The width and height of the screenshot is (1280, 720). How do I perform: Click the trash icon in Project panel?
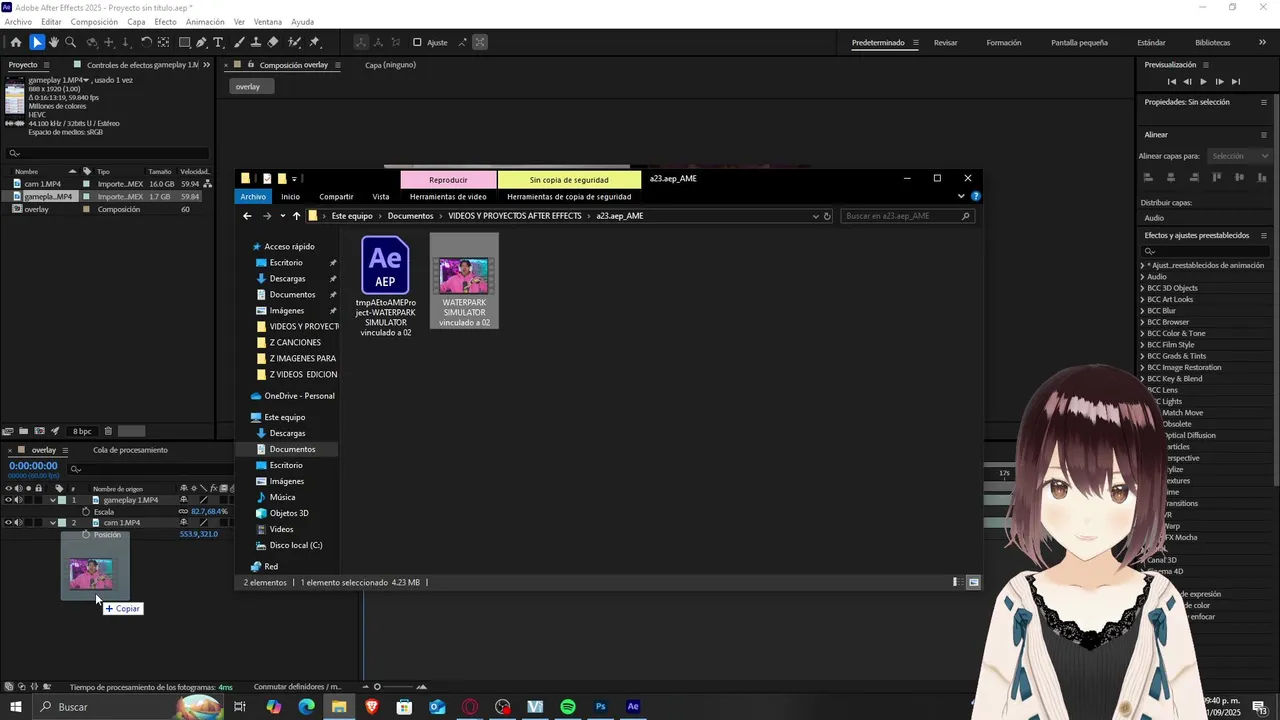[108, 431]
